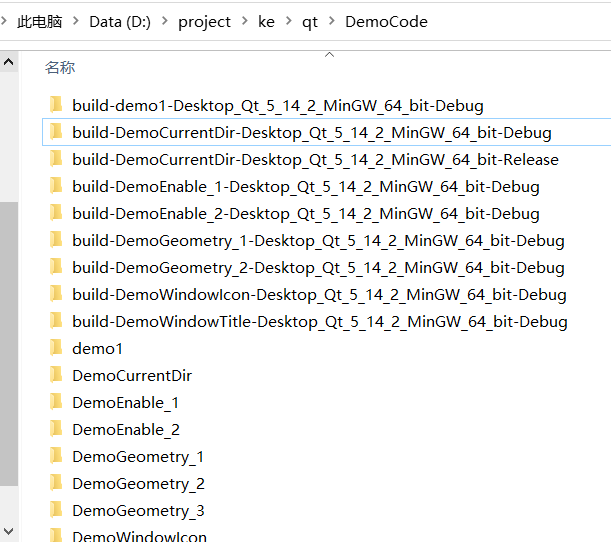Expand chevron after qt in breadcrumb
The height and width of the screenshot is (549, 611).
332,21
